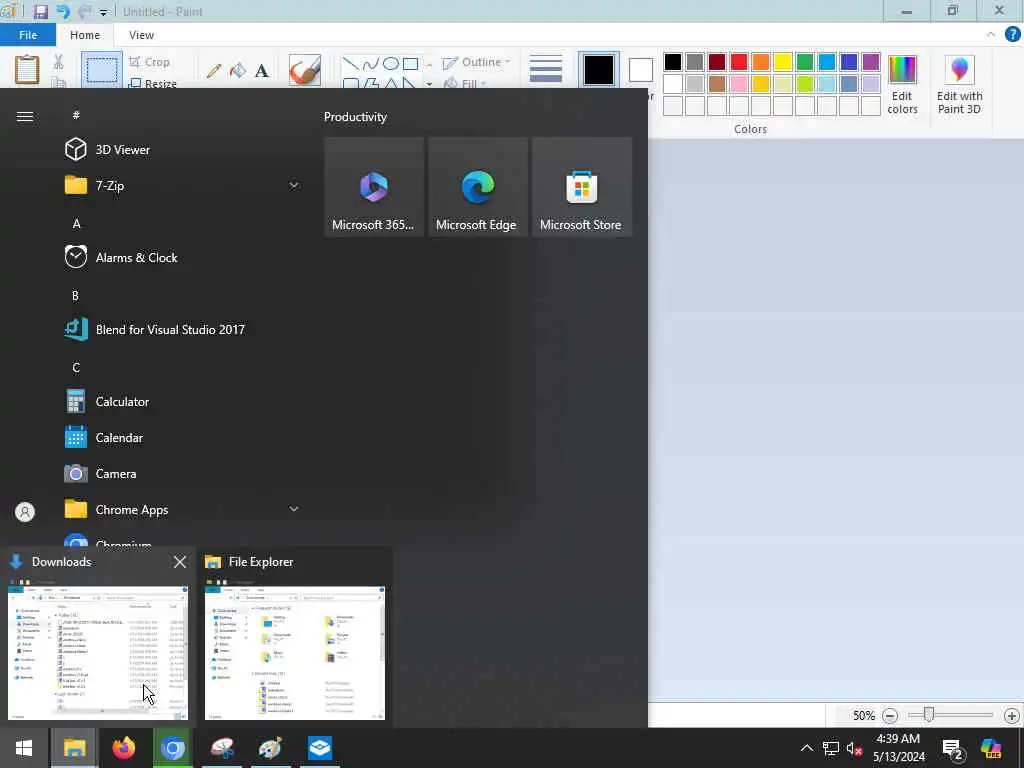Click the Crop button in Paint

[150, 62]
